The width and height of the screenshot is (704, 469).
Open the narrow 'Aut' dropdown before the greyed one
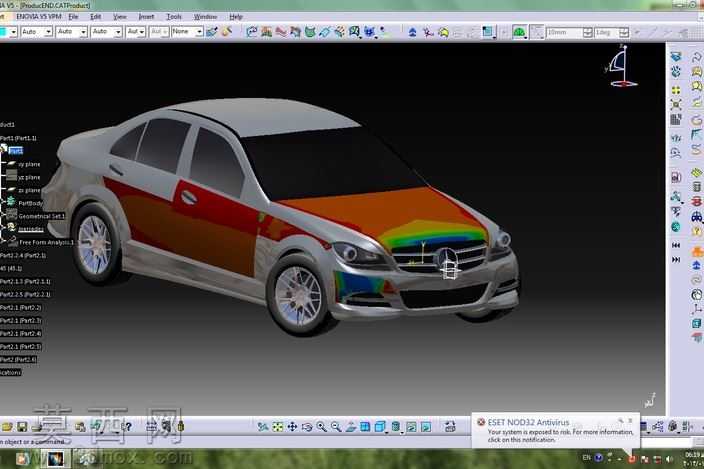136,32
